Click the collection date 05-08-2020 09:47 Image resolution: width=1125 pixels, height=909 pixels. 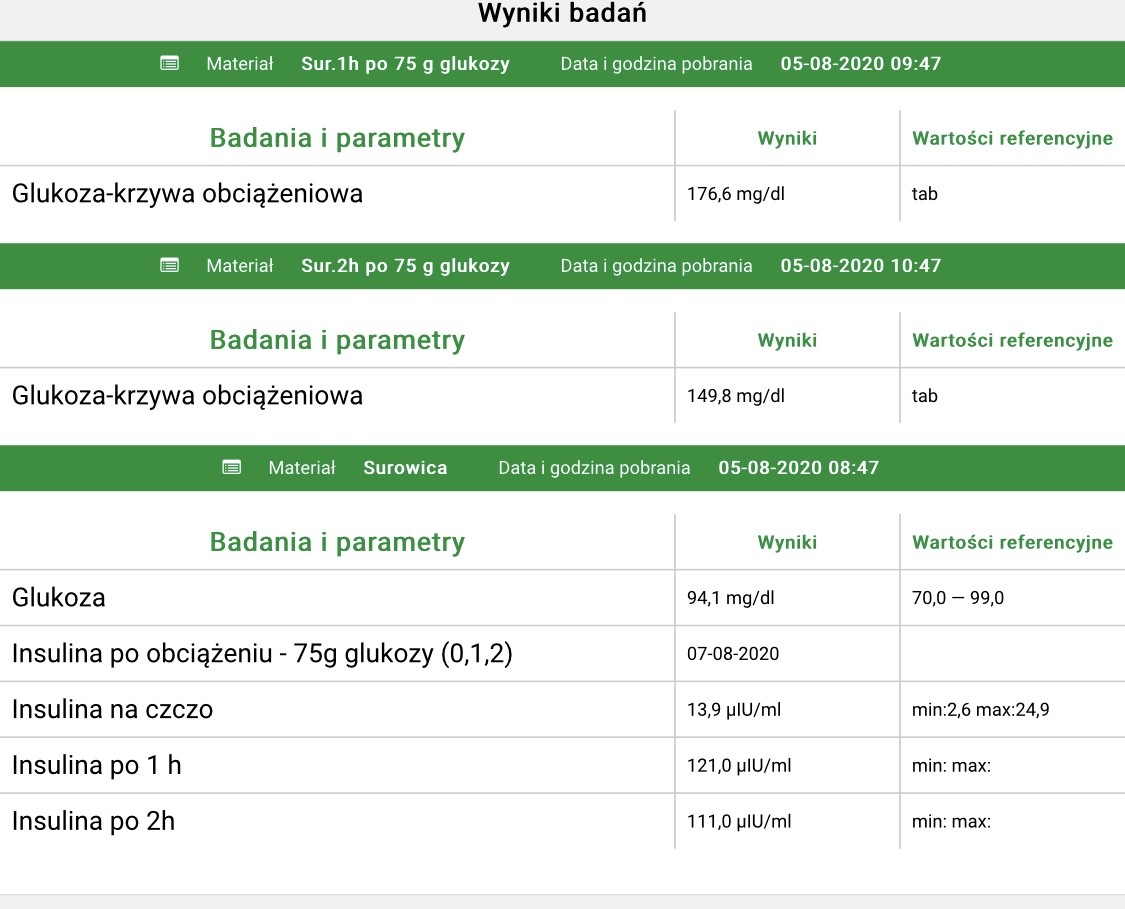point(860,64)
